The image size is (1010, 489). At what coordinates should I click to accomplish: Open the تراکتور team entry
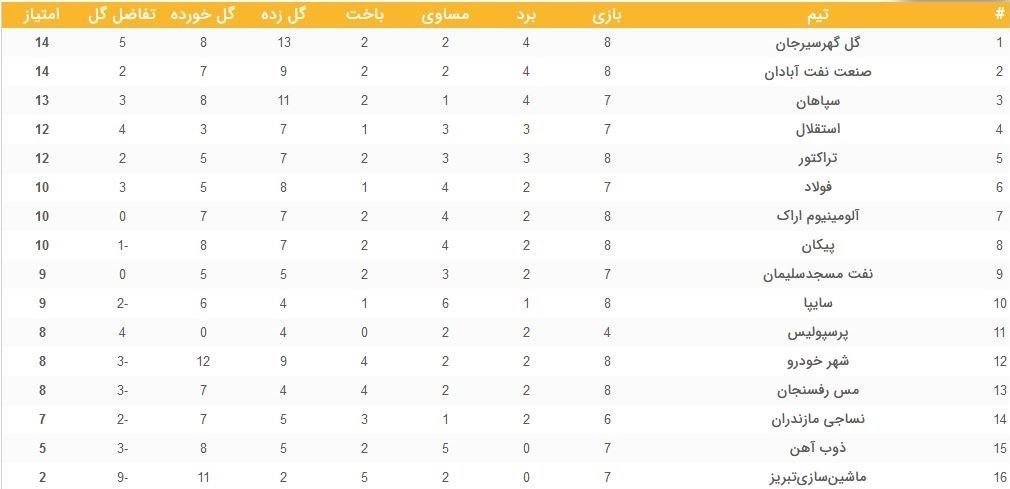818,158
